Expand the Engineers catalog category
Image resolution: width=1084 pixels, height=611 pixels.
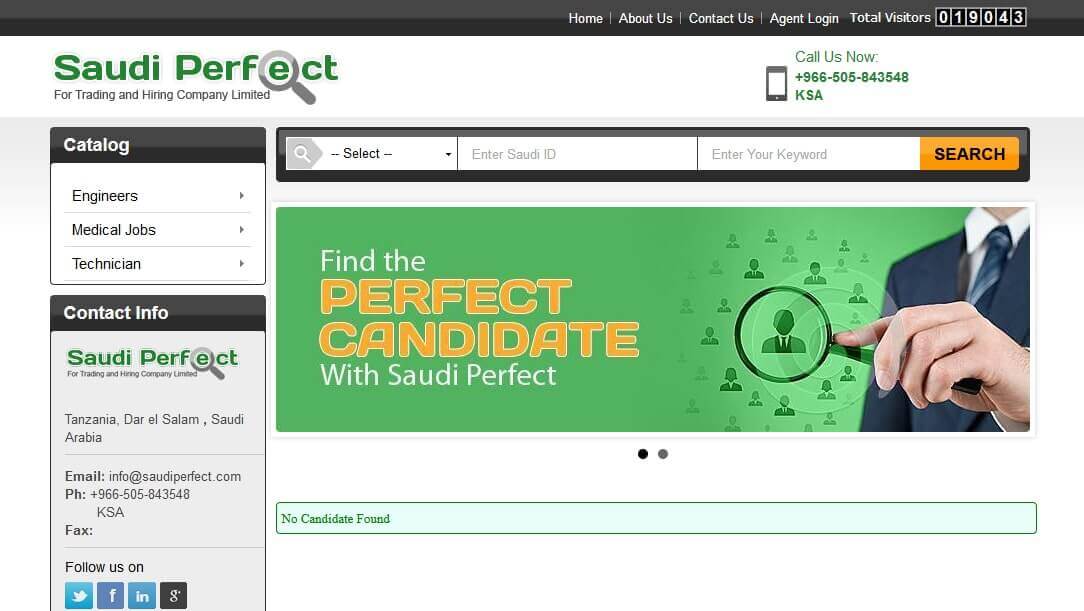coord(157,196)
